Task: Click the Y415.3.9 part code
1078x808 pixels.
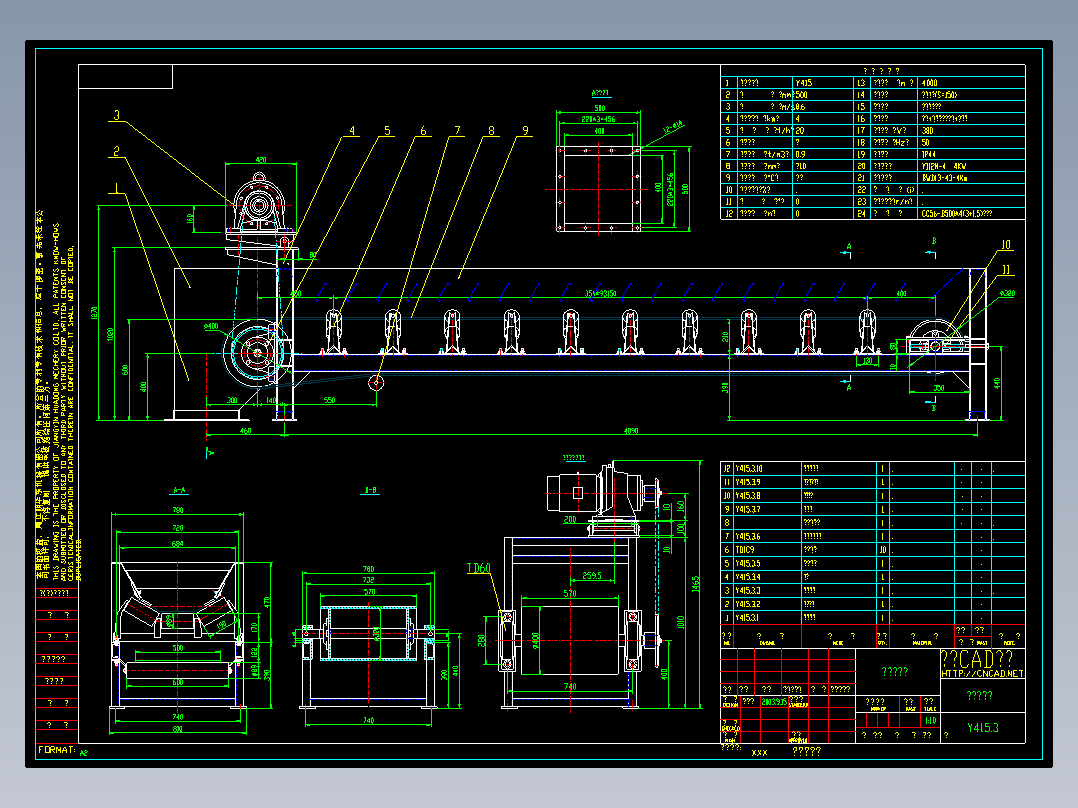Action: click(748, 482)
